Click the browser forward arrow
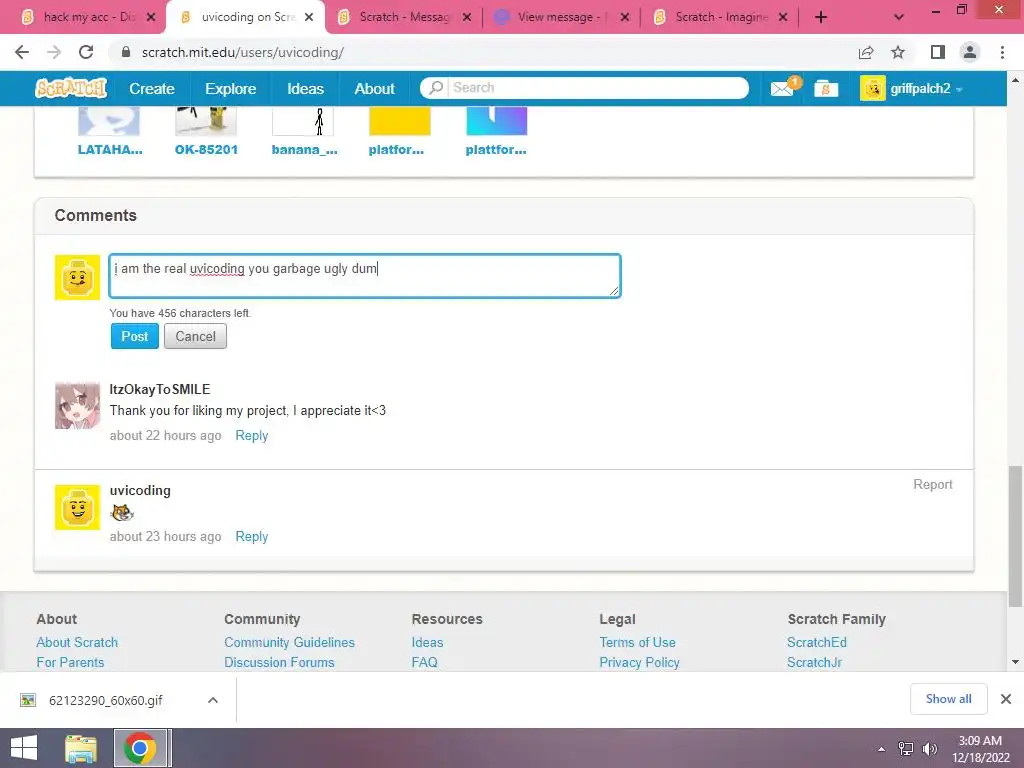Viewport: 1024px width, 768px height. (54, 52)
